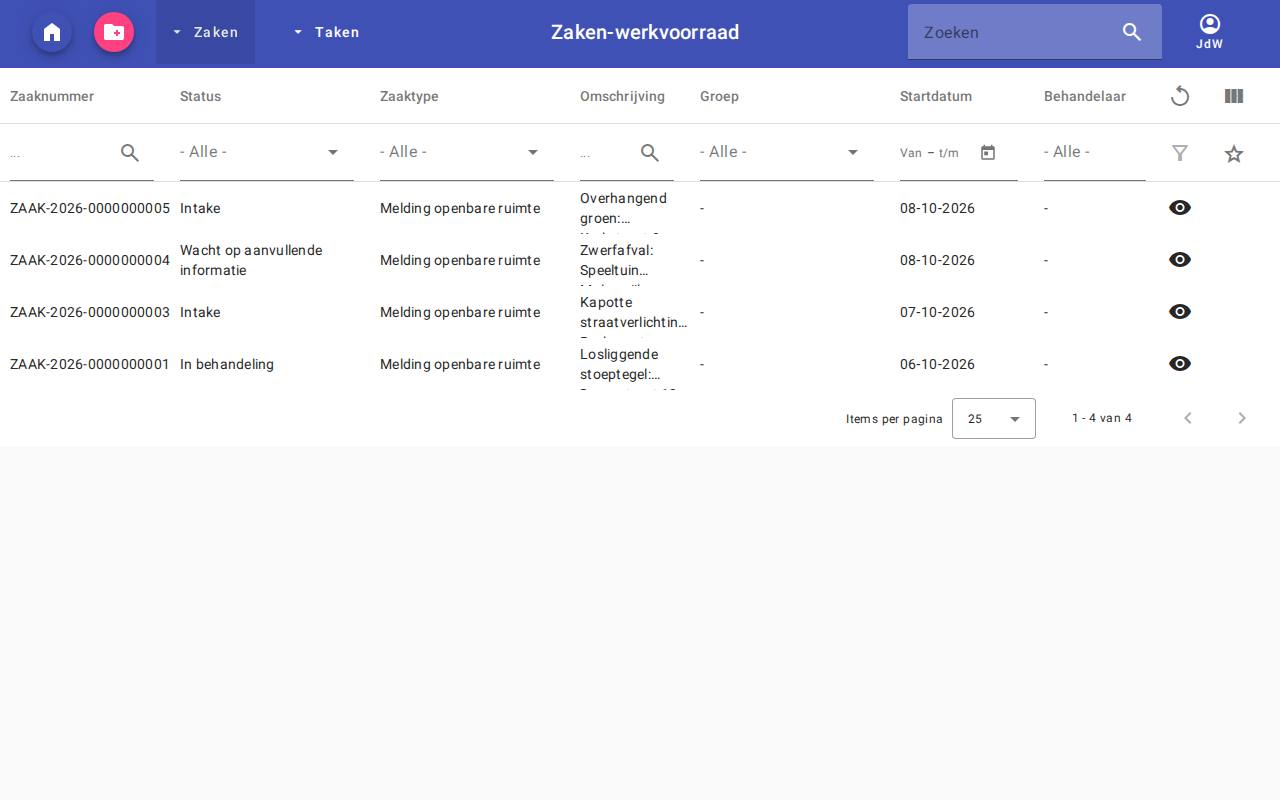
Task: Open the Items per pagina 25 dropdown
Action: click(x=994, y=419)
